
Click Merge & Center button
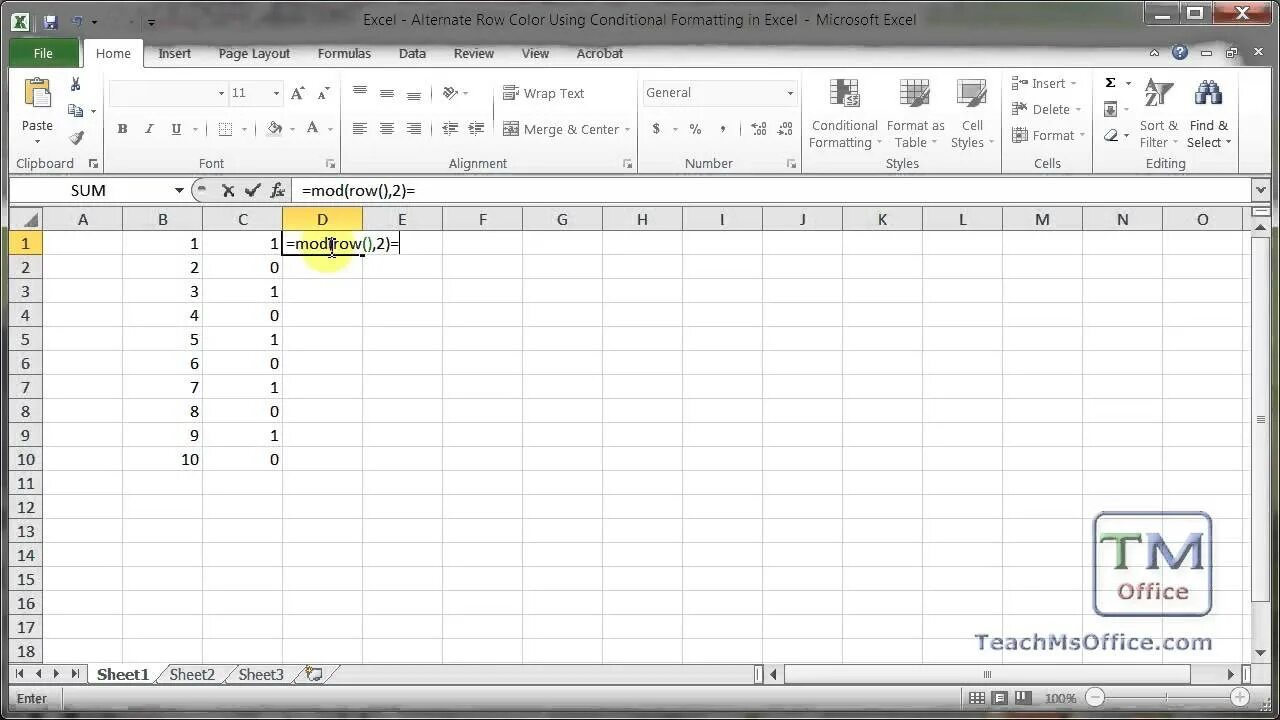[566, 129]
